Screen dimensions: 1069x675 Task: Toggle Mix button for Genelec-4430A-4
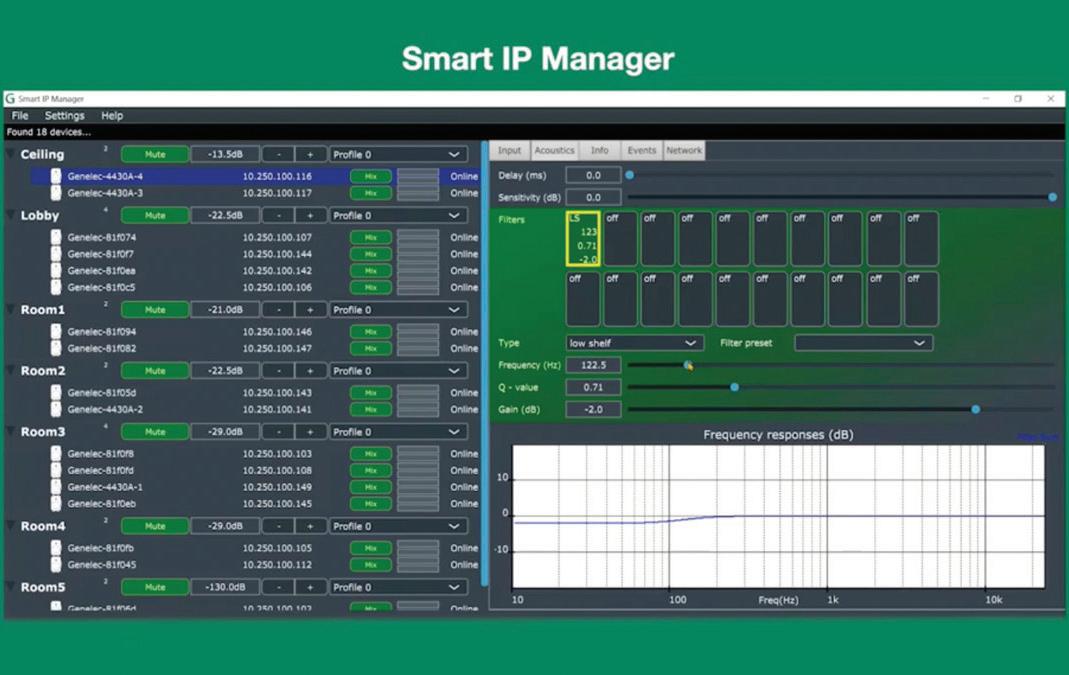(371, 176)
